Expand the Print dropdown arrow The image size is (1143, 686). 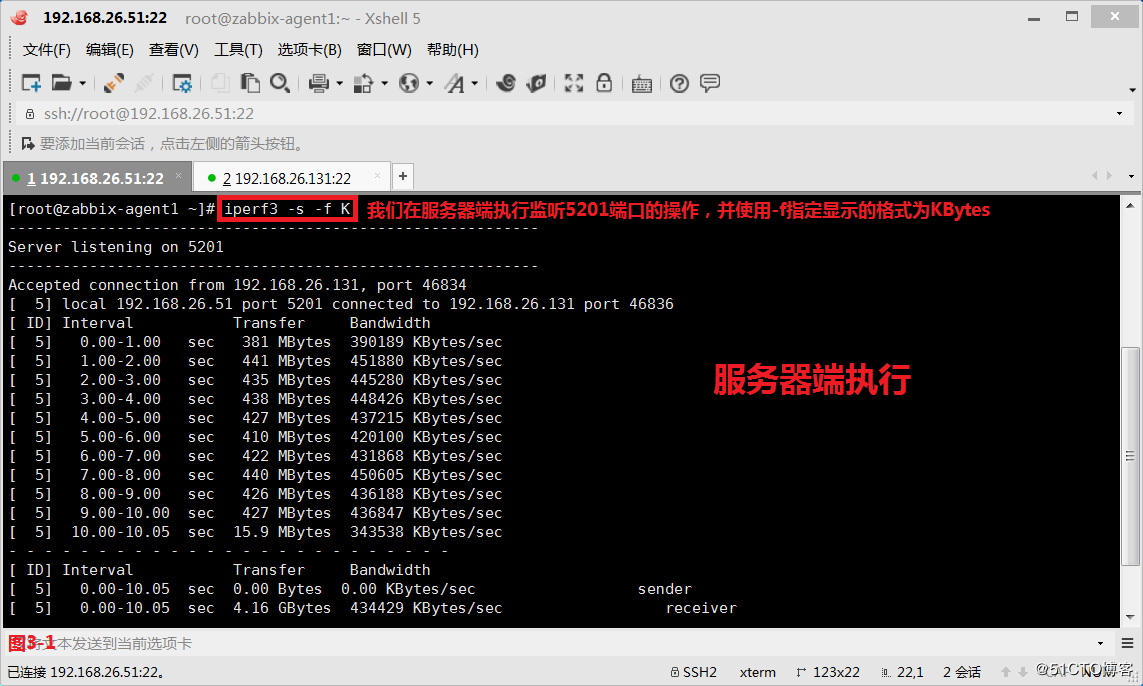340,84
